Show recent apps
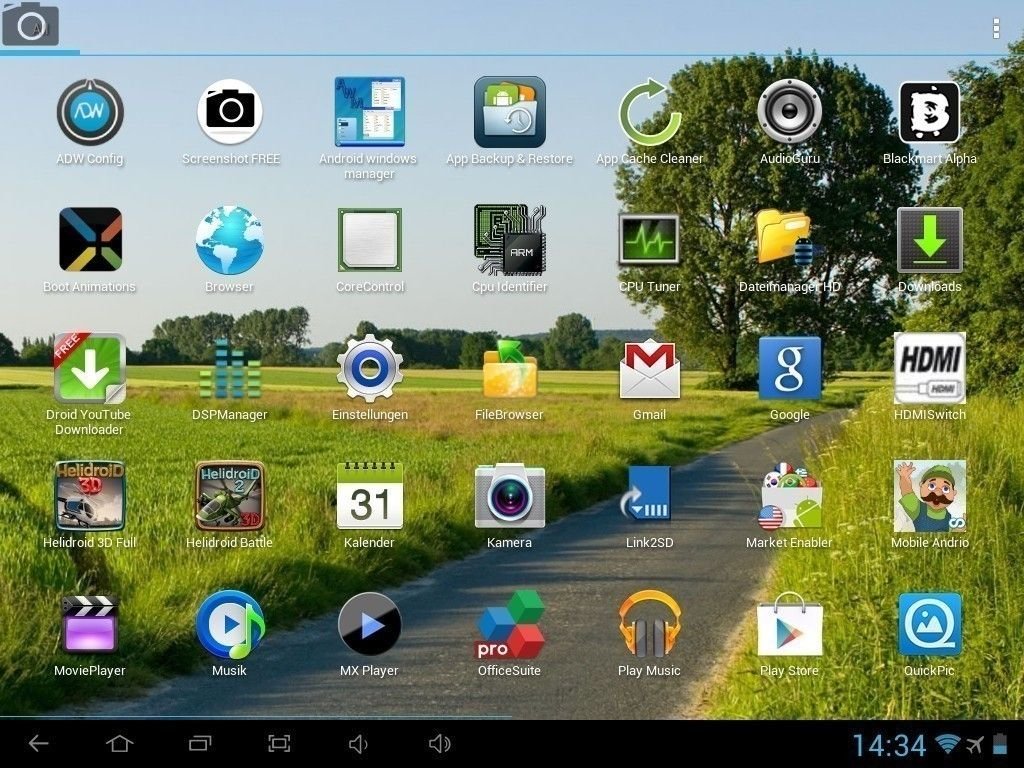This screenshot has width=1024, height=768. [x=200, y=743]
